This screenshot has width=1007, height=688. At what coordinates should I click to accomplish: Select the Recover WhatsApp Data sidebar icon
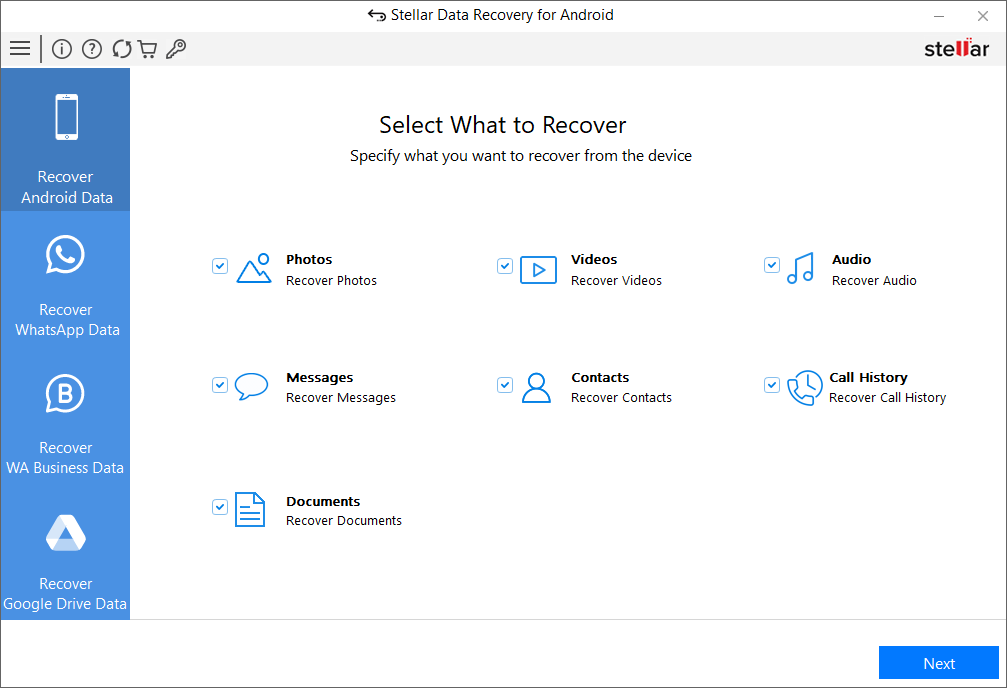coord(64,254)
